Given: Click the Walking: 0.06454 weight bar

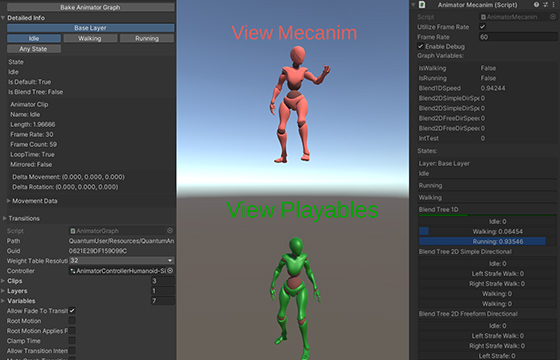Looking at the screenshot, I should (x=487, y=231).
